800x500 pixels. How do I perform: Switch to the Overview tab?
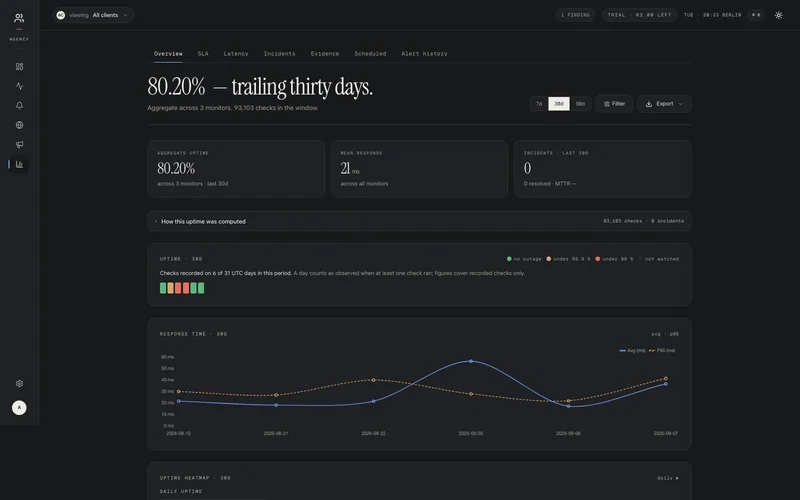coord(168,54)
